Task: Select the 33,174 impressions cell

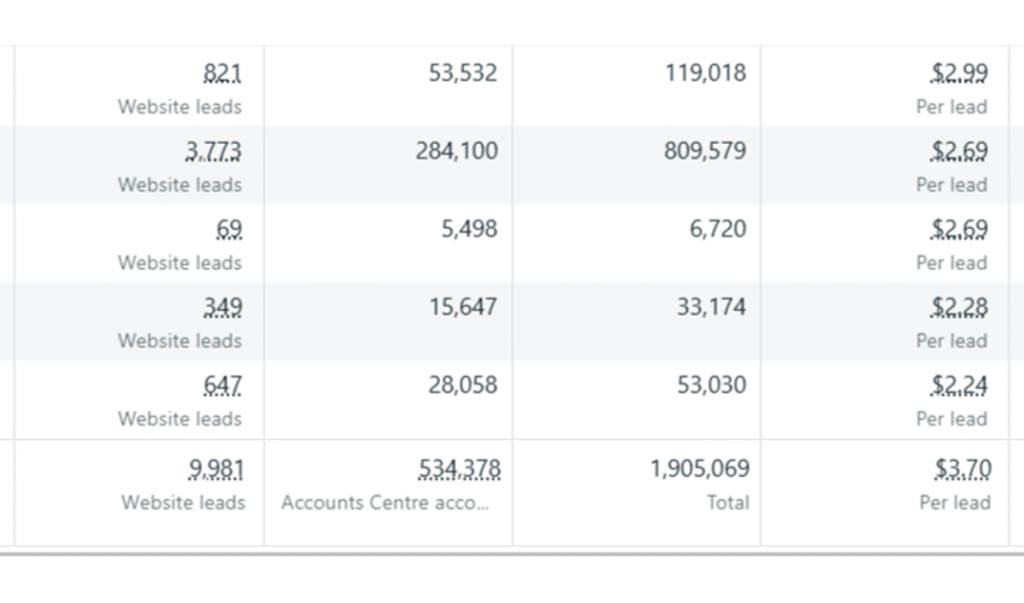Action: click(711, 307)
